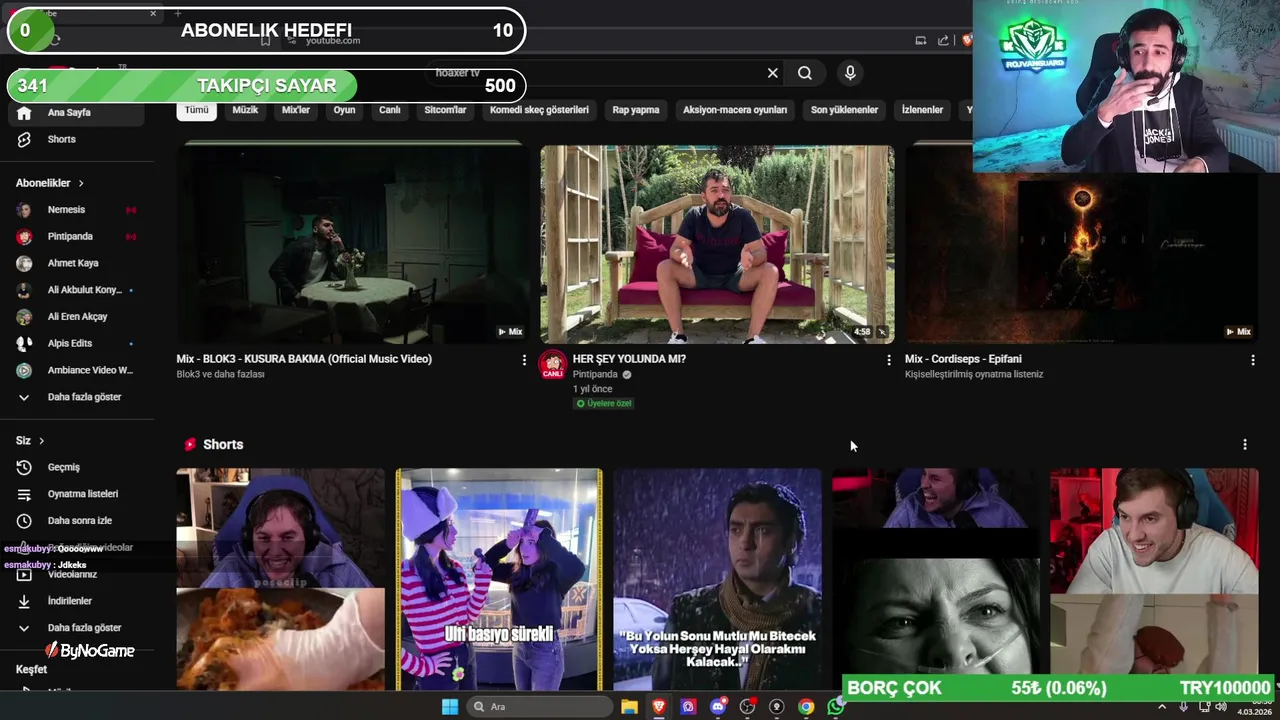Open BLOK3 KUSURA BAMA mix title
The width and height of the screenshot is (1280, 720).
point(304,359)
